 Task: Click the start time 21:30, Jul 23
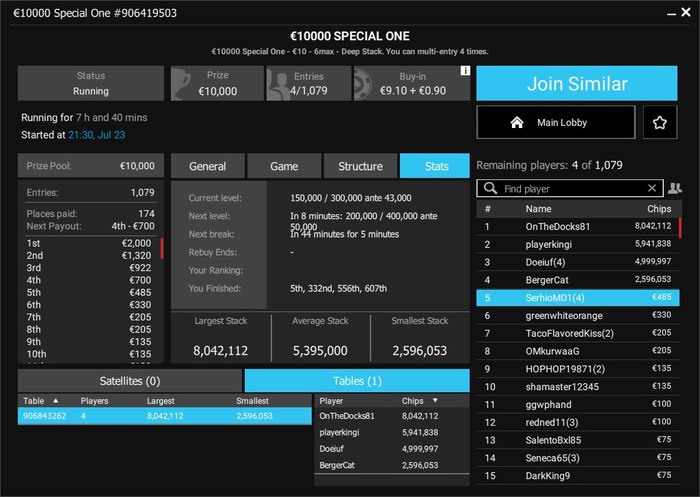(x=96, y=135)
